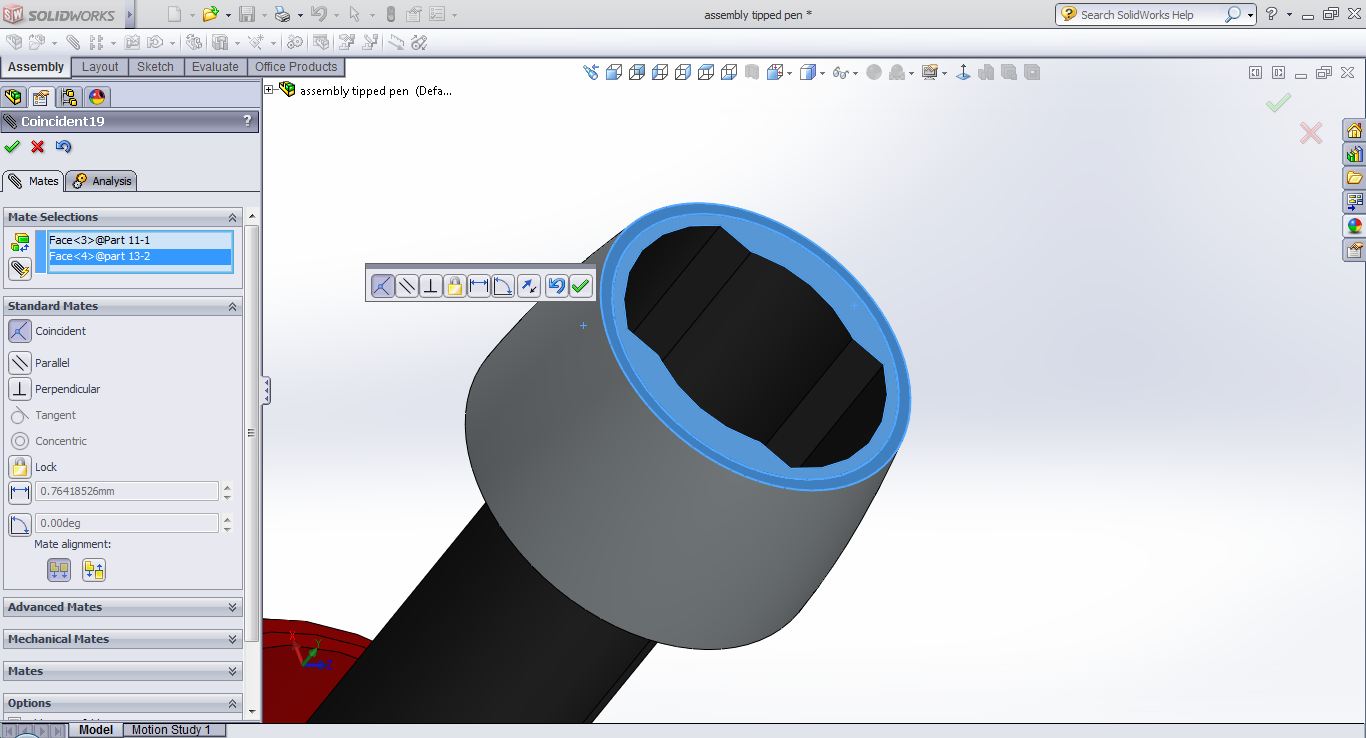
Task: Select Face<3>@Part 11-1 in Mate Selections
Action: [x=99, y=240]
